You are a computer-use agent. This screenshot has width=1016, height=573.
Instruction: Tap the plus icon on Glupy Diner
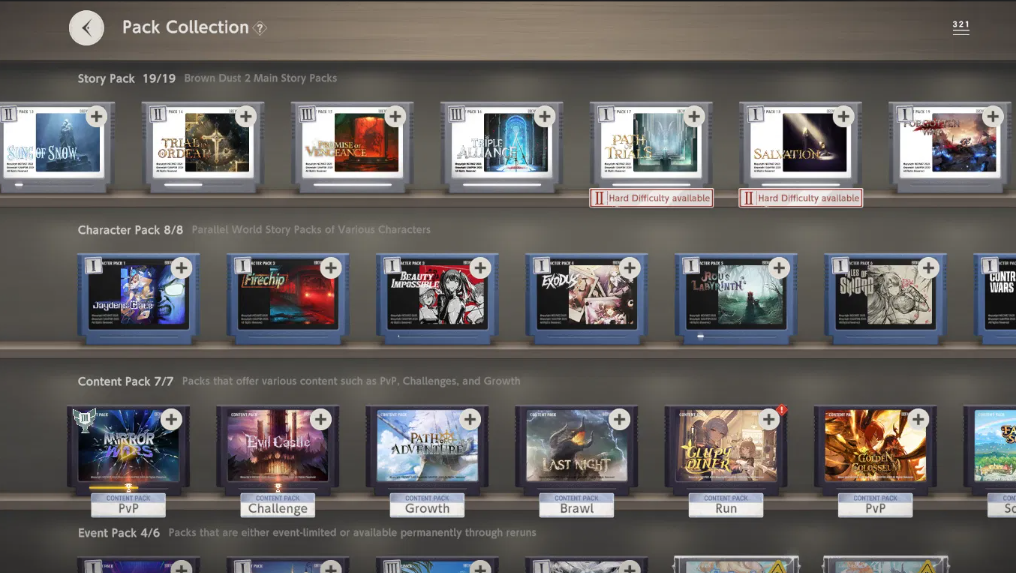[x=768, y=419]
